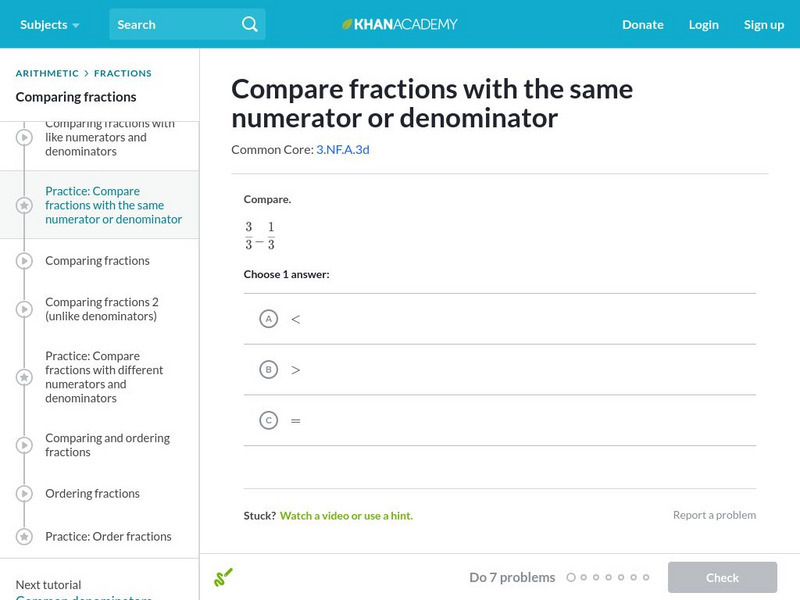
Task: Click the green scratchpad pencil icon
Action: pos(223,577)
